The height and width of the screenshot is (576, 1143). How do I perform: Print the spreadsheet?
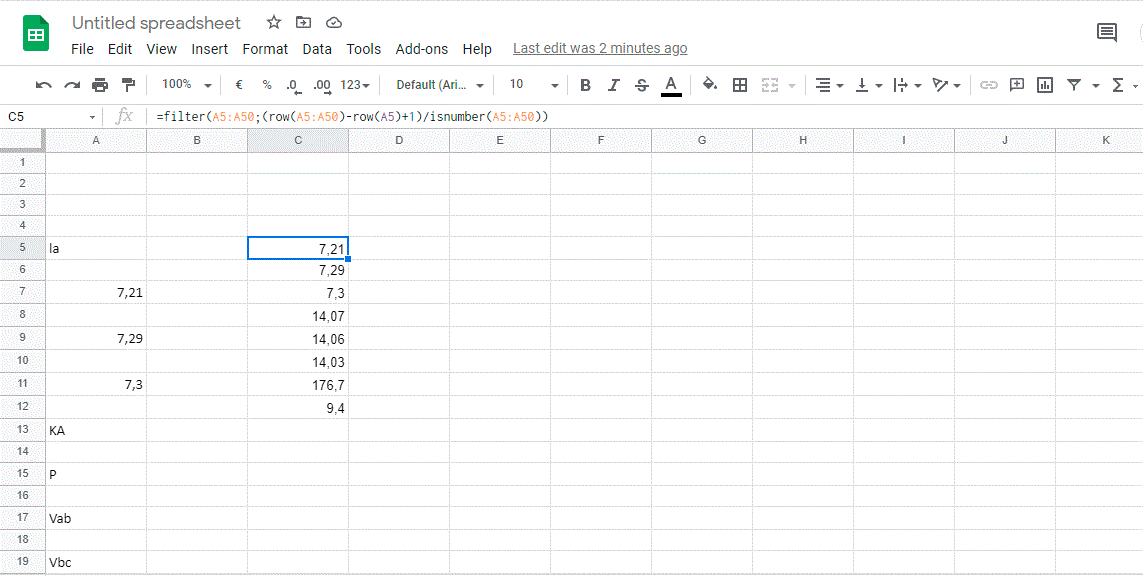[x=100, y=85]
